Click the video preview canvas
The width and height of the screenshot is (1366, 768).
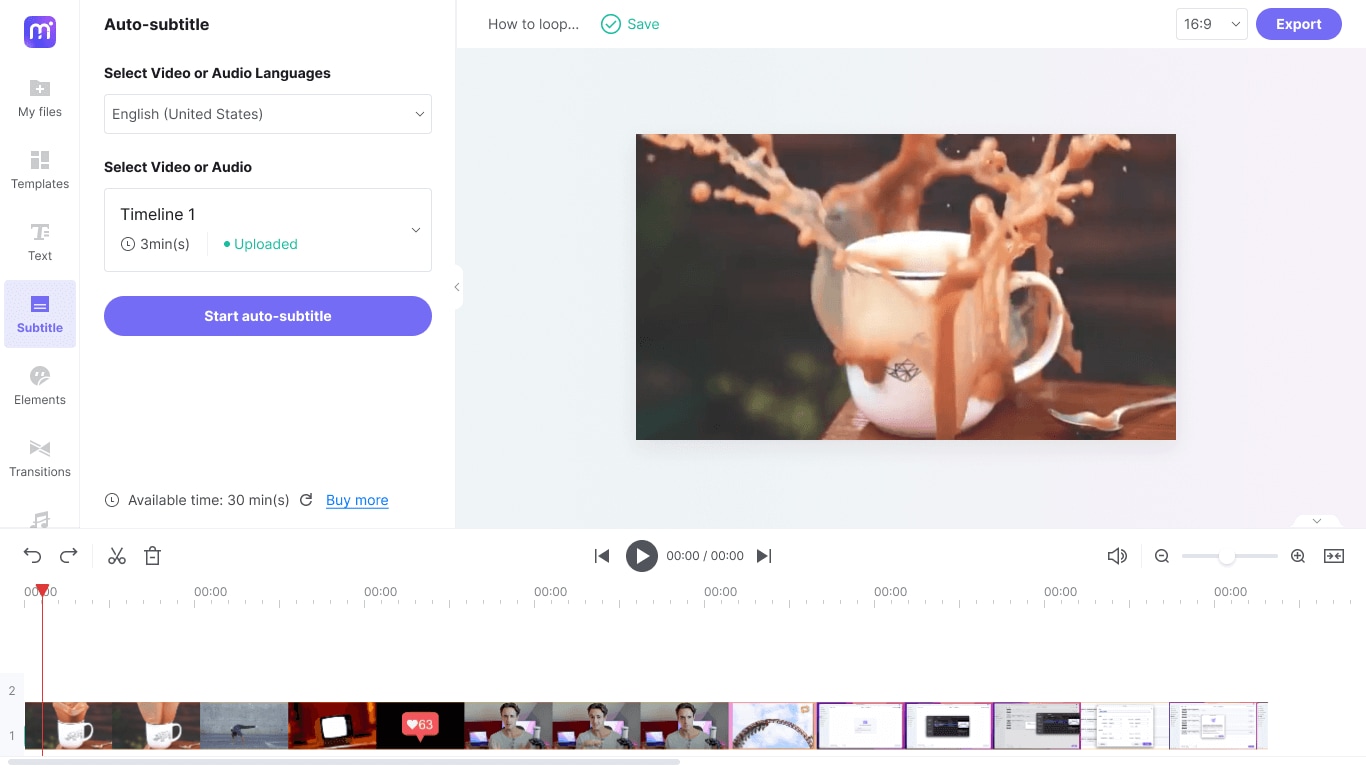tap(906, 287)
